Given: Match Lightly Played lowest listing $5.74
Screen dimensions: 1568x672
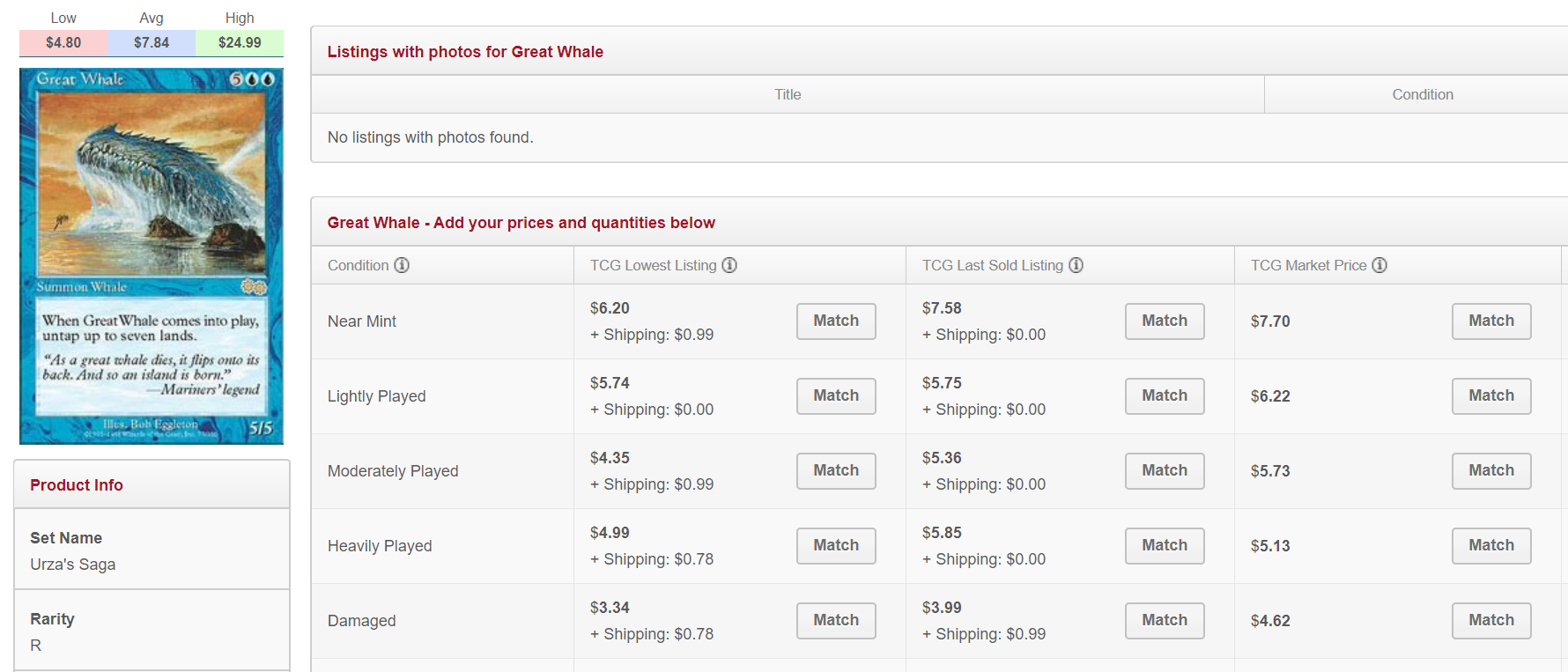Looking at the screenshot, I should (x=836, y=396).
